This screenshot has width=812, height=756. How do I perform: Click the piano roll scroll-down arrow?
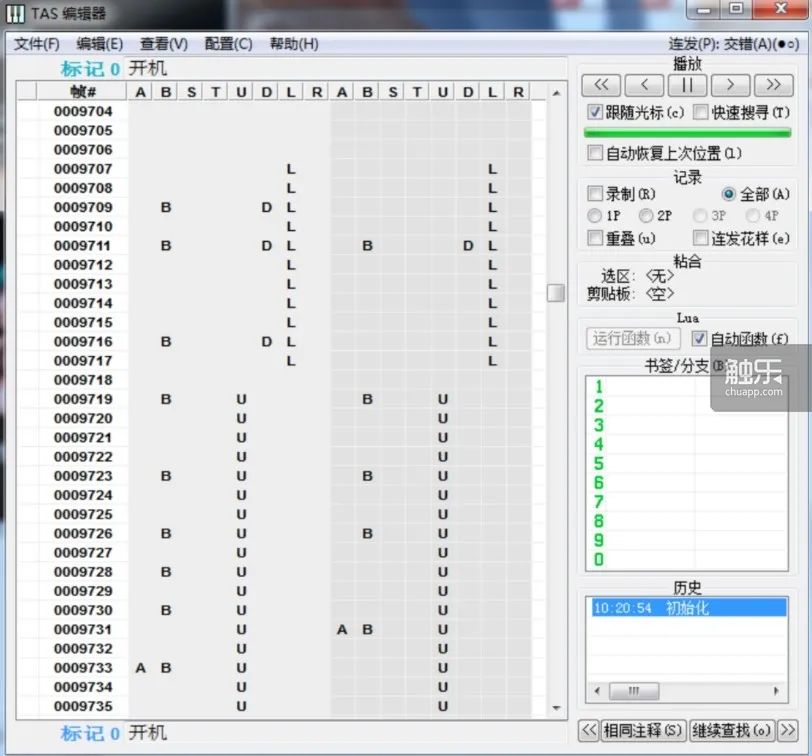(556, 708)
